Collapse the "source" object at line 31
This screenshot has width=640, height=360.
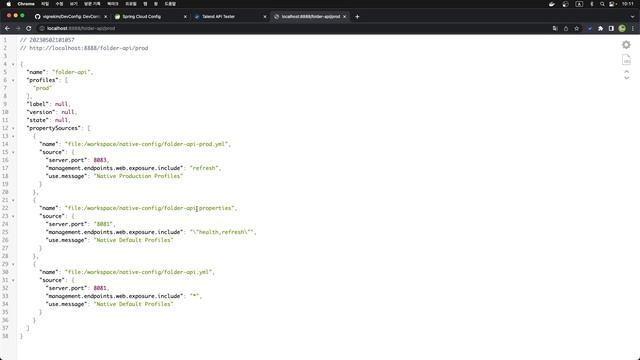13,280
